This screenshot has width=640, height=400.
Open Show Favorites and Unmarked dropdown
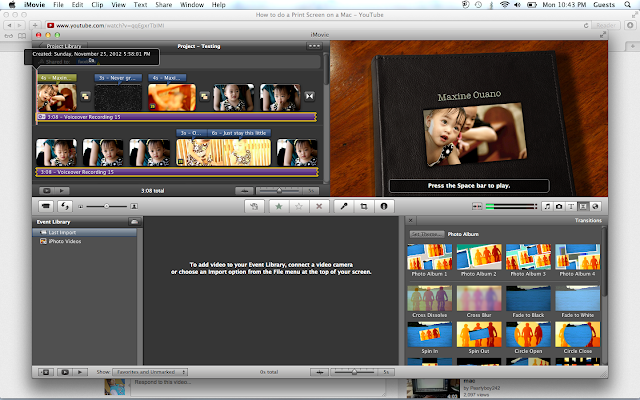(150, 372)
